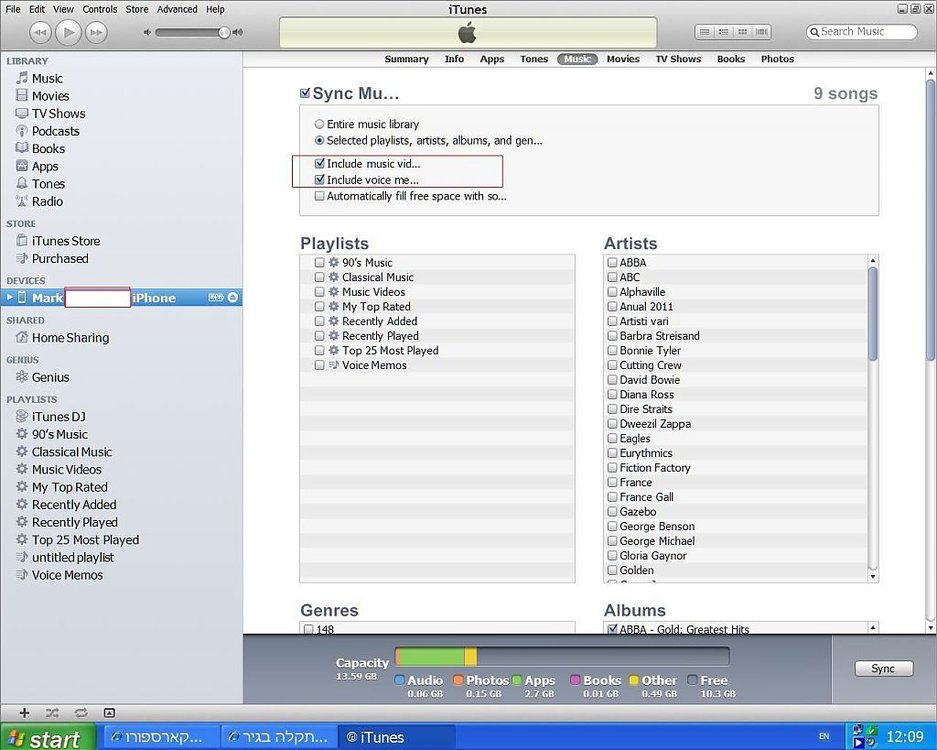The height and width of the screenshot is (750, 937).
Task: Open Podcasts in the Library sidebar
Action: pyautogui.click(x=55, y=131)
